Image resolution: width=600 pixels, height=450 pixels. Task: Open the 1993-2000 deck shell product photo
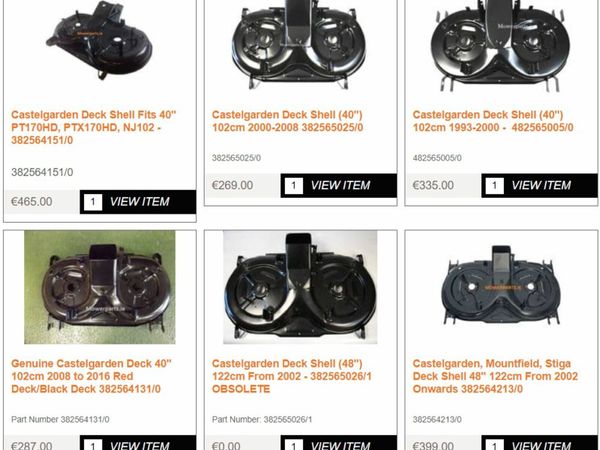[501, 45]
